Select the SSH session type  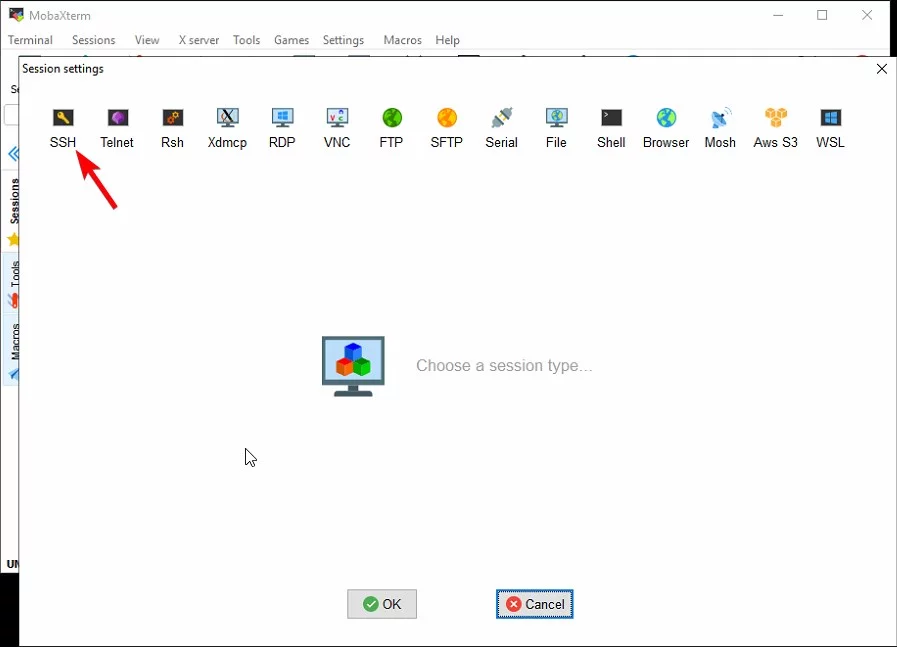click(x=63, y=128)
